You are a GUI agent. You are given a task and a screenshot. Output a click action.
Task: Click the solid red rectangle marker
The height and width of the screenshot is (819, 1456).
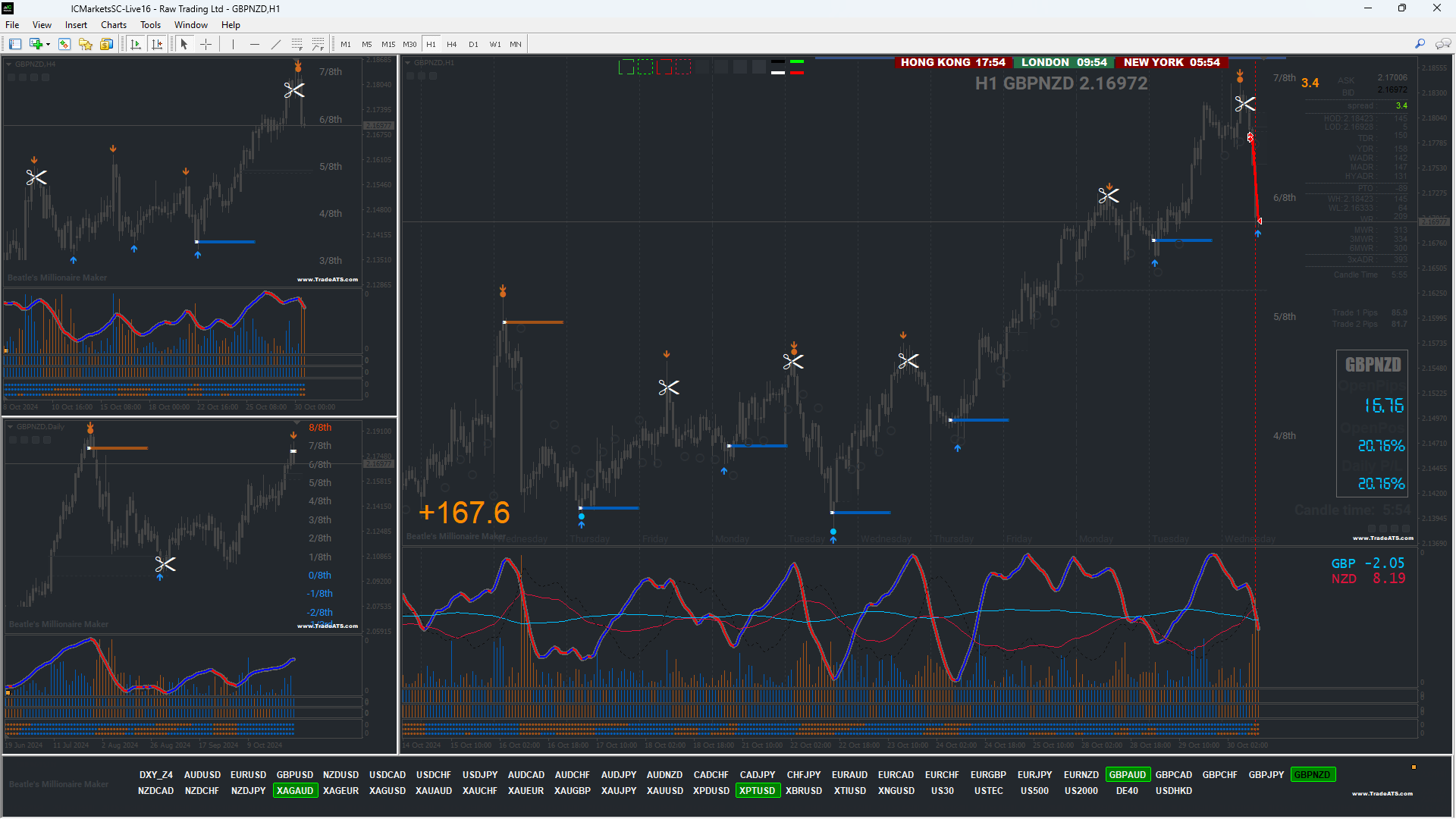(x=664, y=67)
